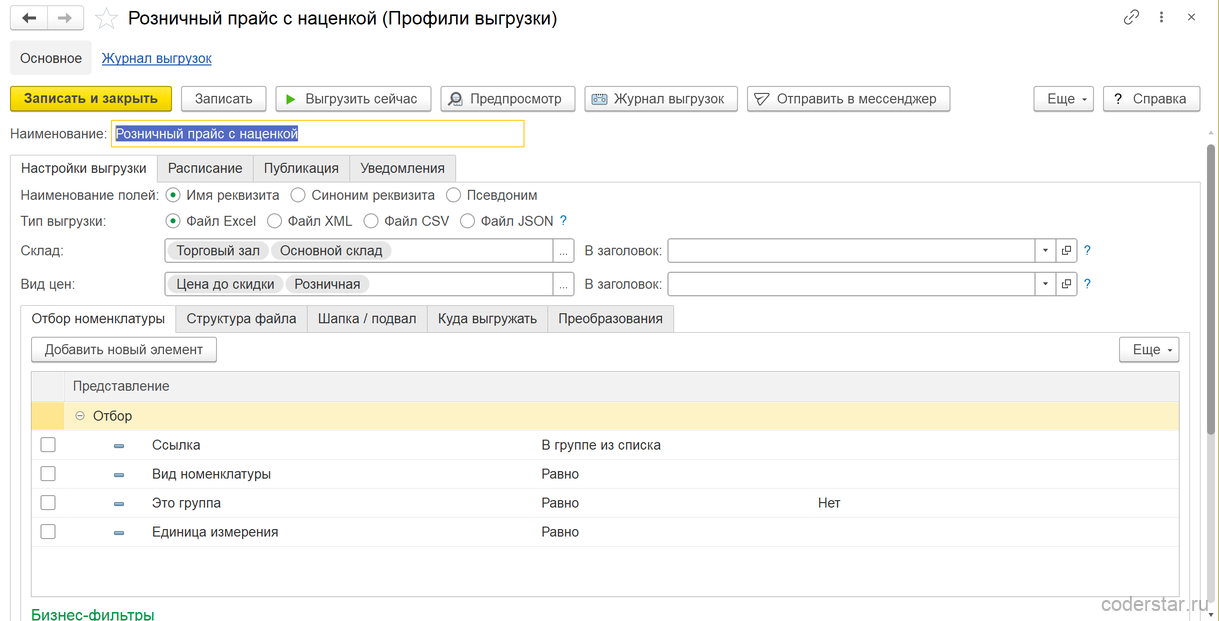
Task: Tick the checkbox for Вид номенклатуры filter
Action: pos(48,474)
